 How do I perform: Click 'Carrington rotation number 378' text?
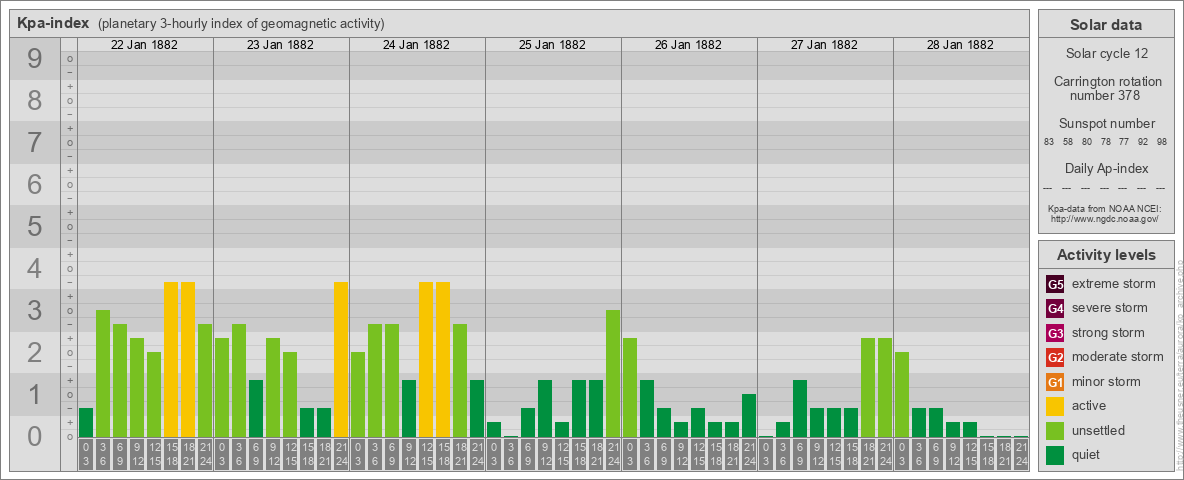(x=1106, y=88)
